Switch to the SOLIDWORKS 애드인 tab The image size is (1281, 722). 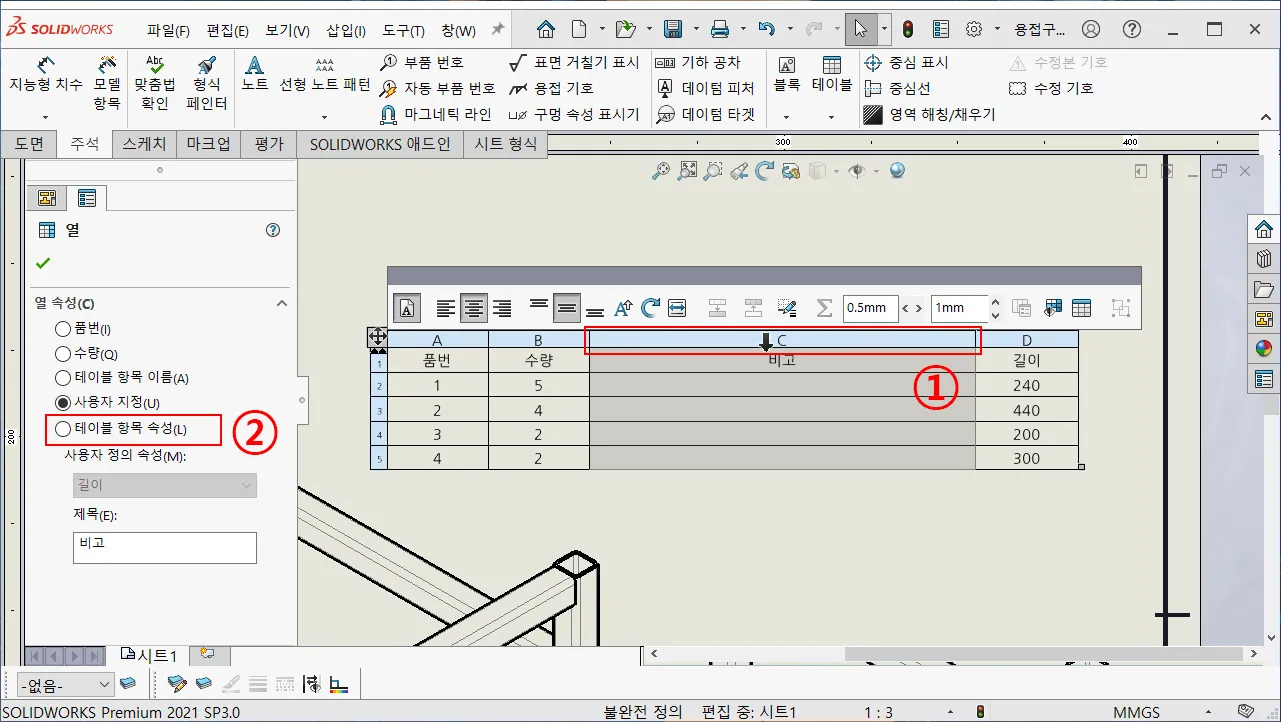click(x=380, y=144)
